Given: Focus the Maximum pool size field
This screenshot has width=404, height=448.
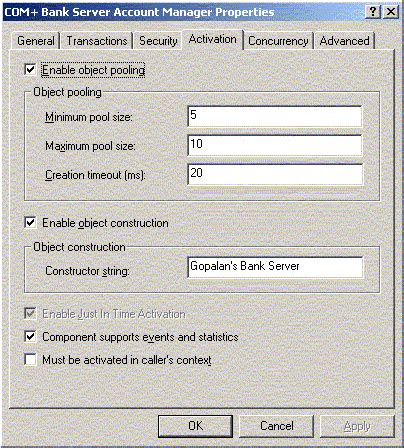Looking at the screenshot, I should [x=275, y=145].
